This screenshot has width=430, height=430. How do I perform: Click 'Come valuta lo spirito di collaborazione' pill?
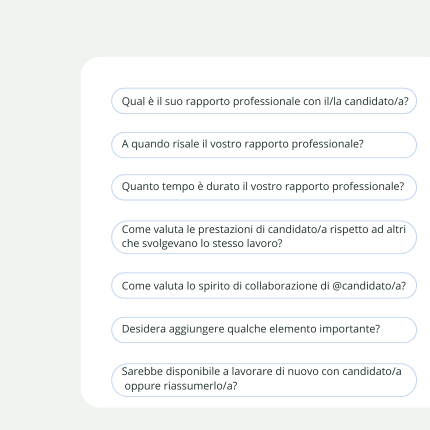tap(264, 286)
